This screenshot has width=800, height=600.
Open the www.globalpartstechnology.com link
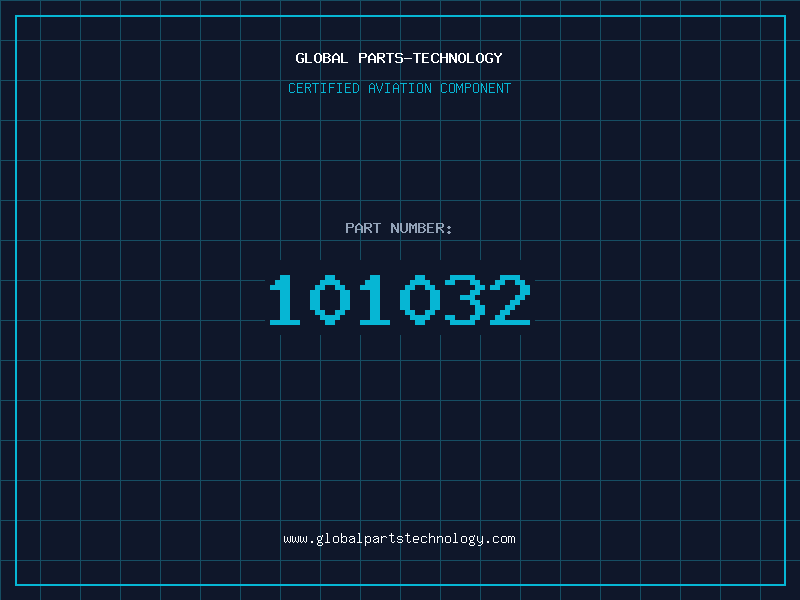pos(399,539)
